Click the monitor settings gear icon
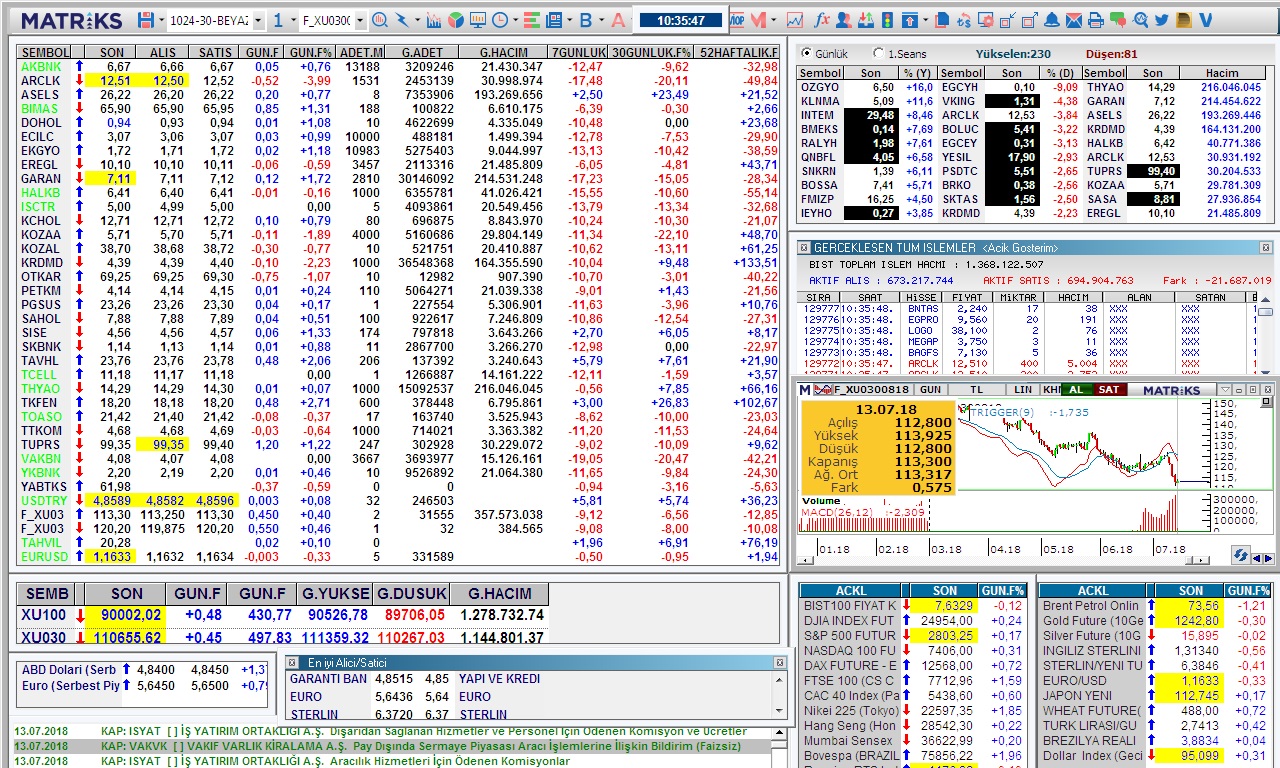The width and height of the screenshot is (1280, 768). [x=986, y=20]
